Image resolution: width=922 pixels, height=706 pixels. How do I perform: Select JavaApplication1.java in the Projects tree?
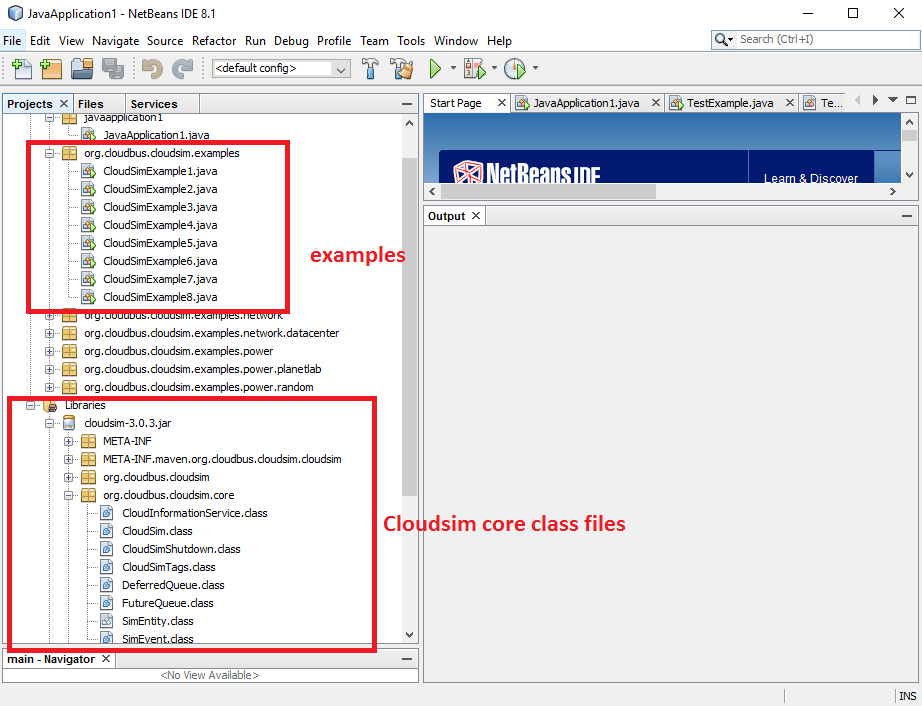coord(156,135)
